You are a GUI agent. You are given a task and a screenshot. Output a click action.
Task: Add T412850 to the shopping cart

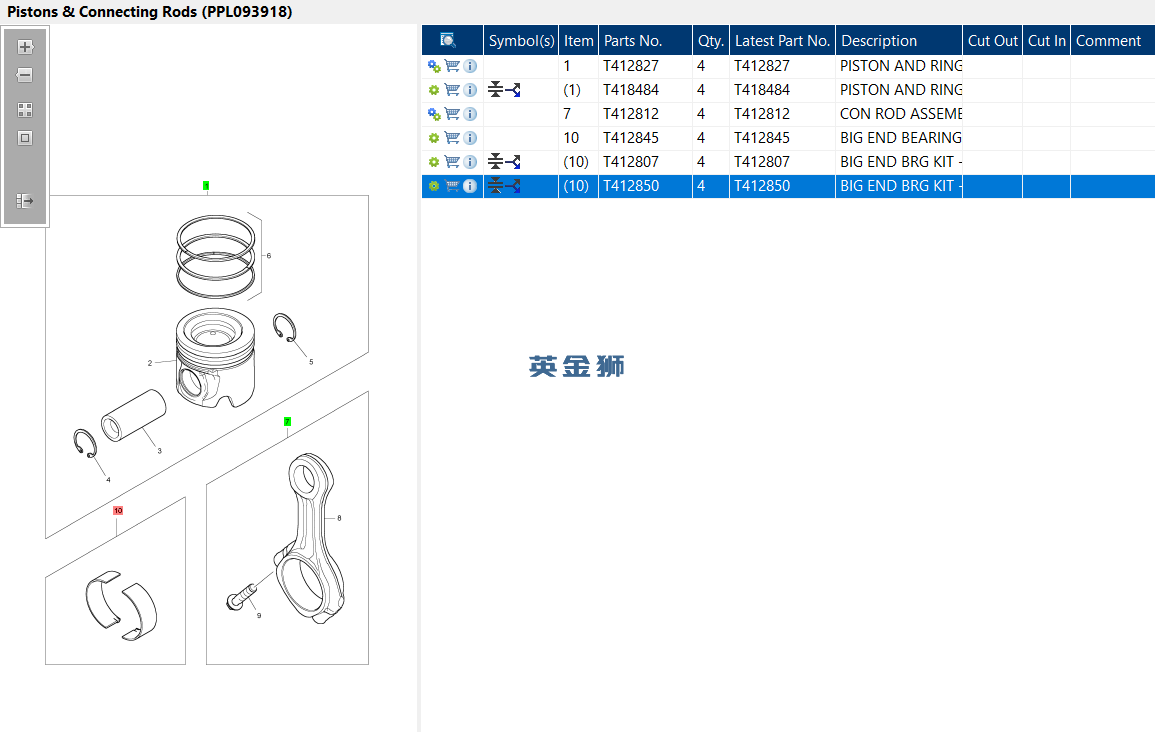click(452, 186)
